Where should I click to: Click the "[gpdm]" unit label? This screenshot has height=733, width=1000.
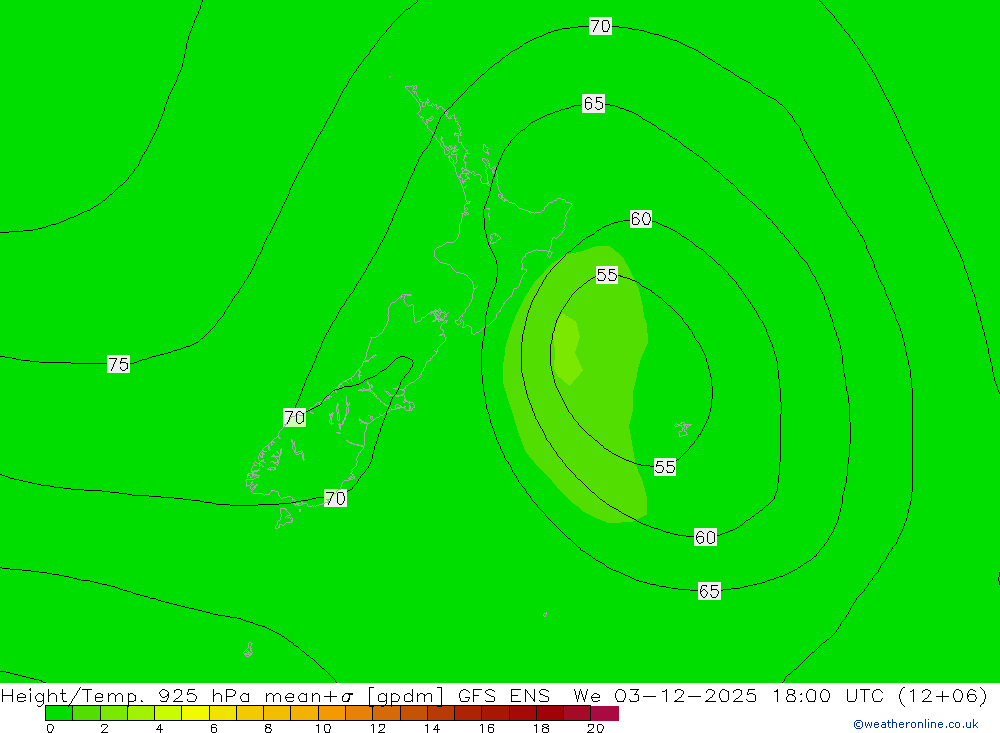(406, 696)
